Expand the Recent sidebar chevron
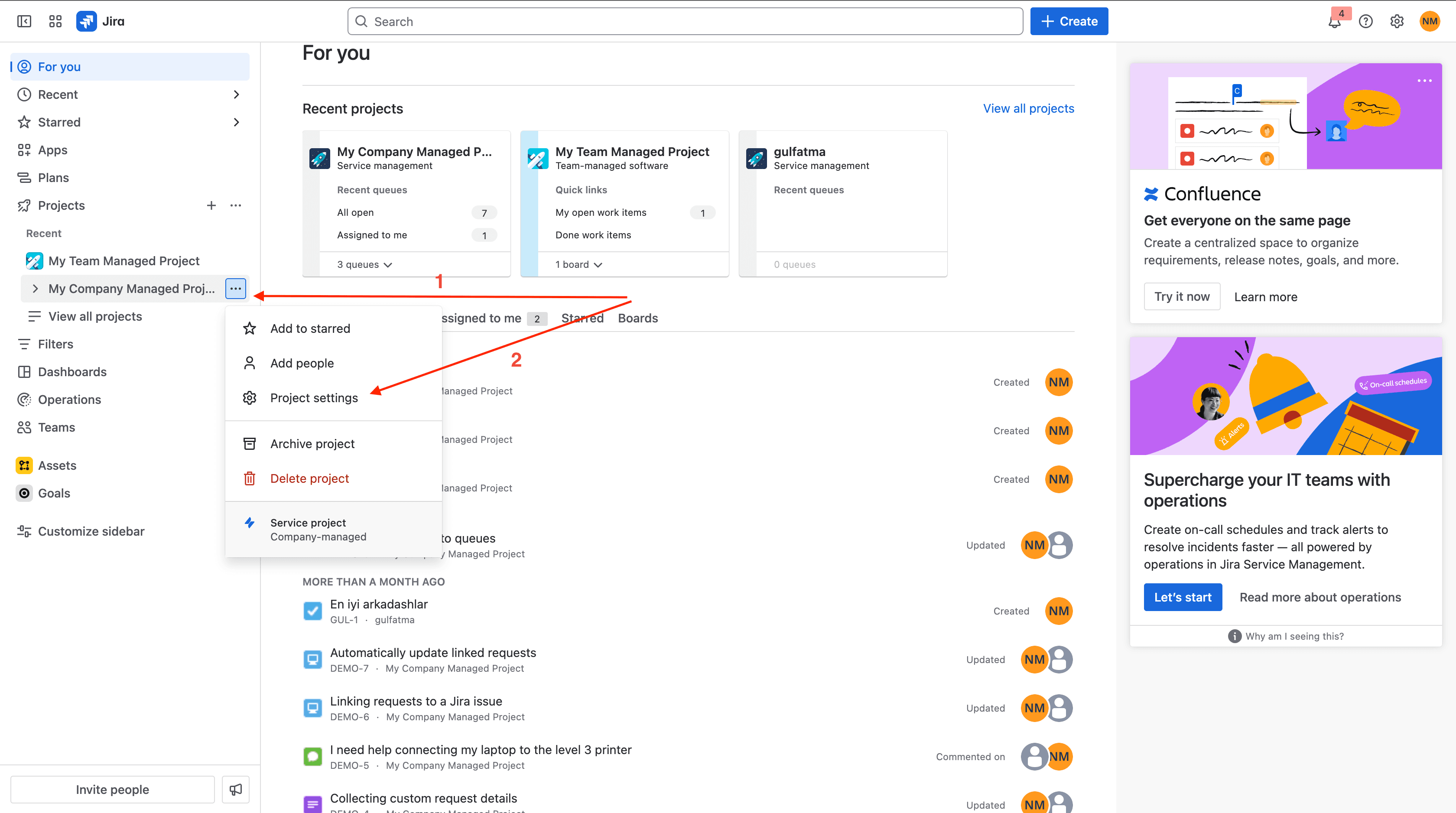The height and width of the screenshot is (813, 1456). (236, 94)
